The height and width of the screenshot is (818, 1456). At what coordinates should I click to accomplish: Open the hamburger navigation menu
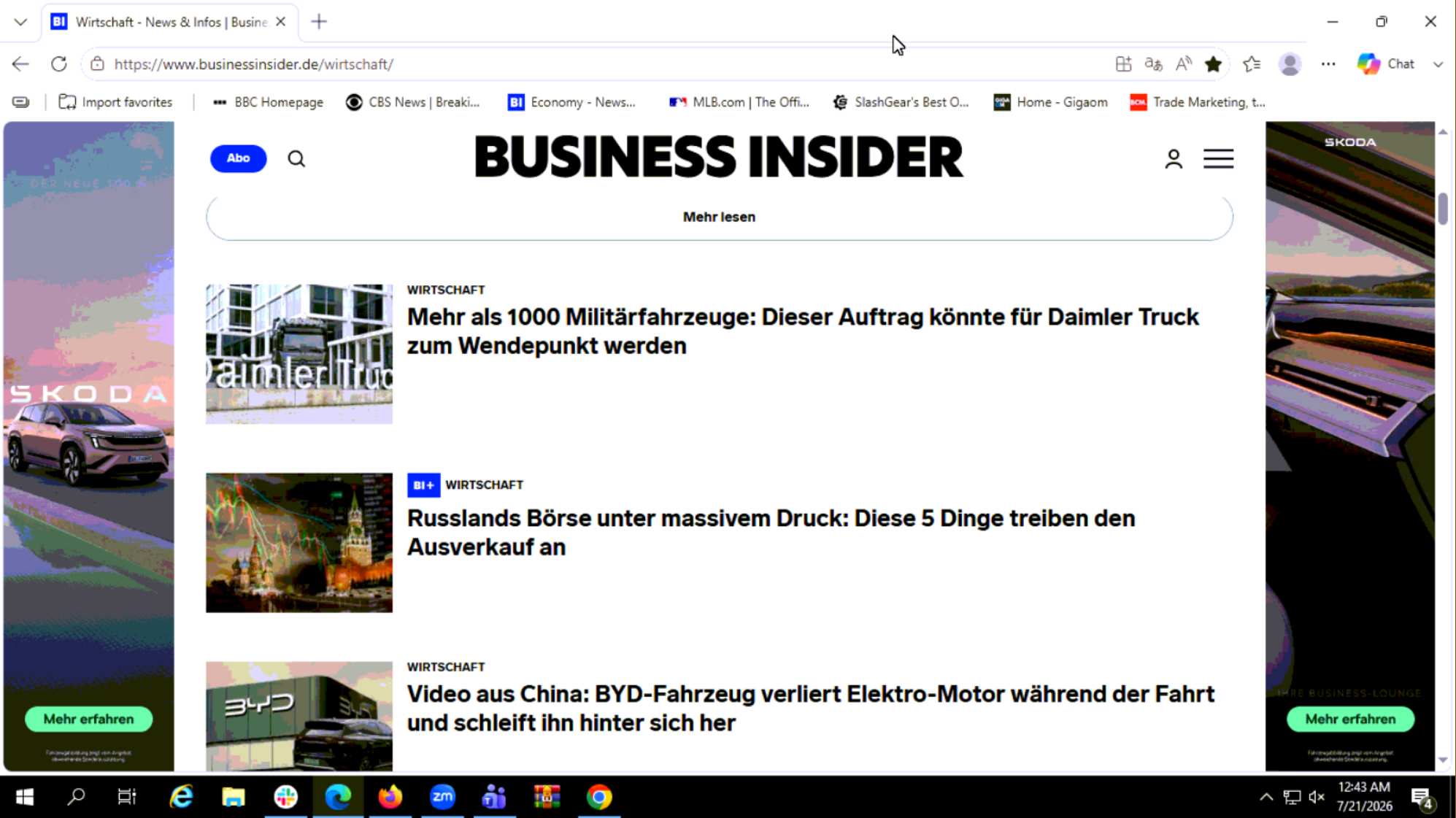(1218, 158)
